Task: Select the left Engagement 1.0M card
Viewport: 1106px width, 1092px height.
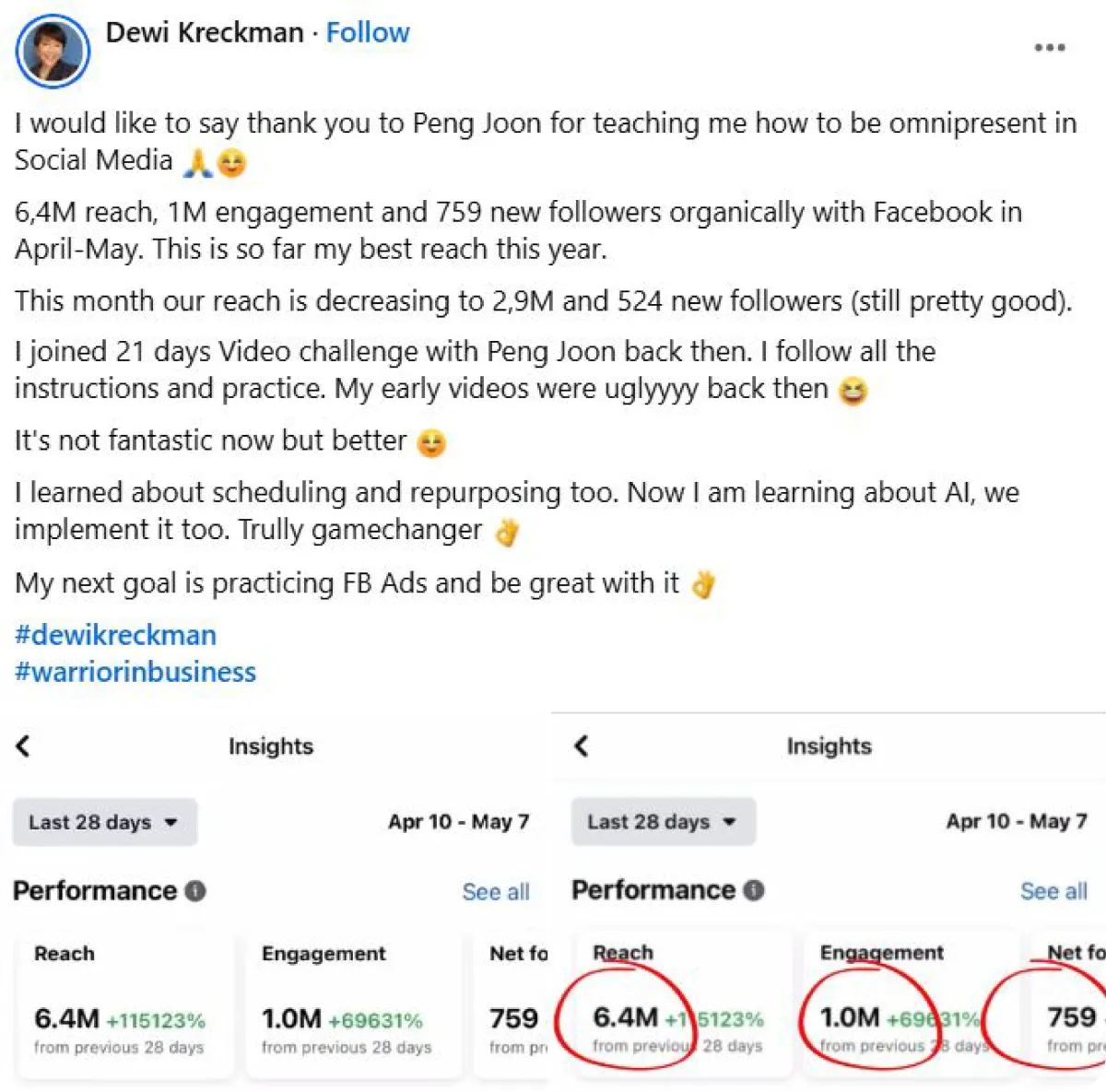Action: coord(348,1003)
